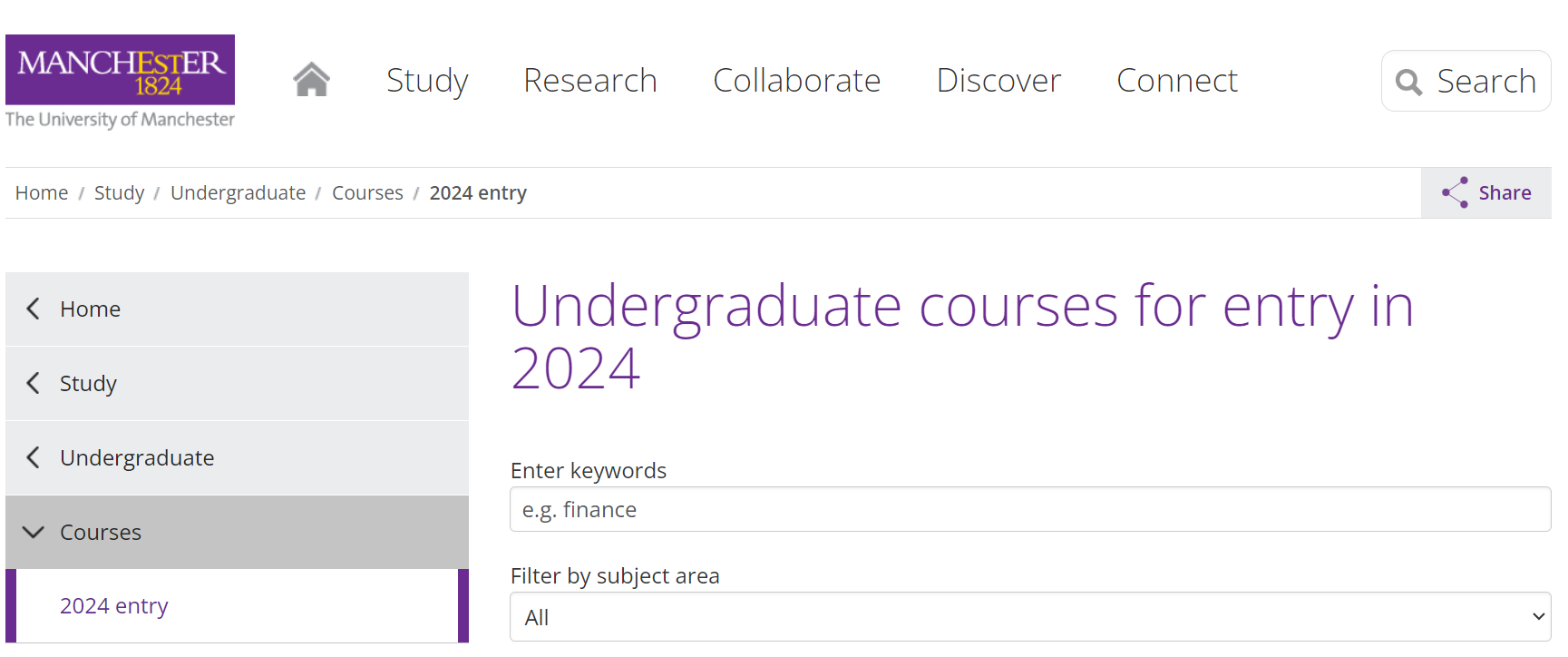Click the share icon in breadcrumb bar

(1455, 192)
